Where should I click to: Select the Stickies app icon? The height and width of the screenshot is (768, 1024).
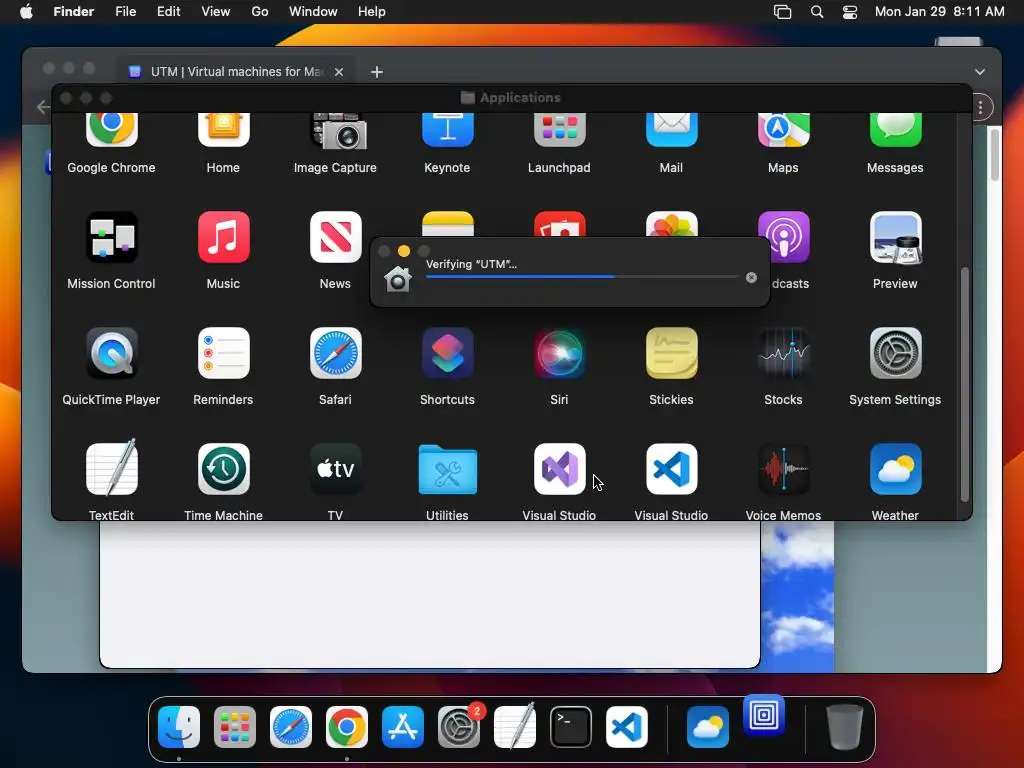click(x=671, y=353)
